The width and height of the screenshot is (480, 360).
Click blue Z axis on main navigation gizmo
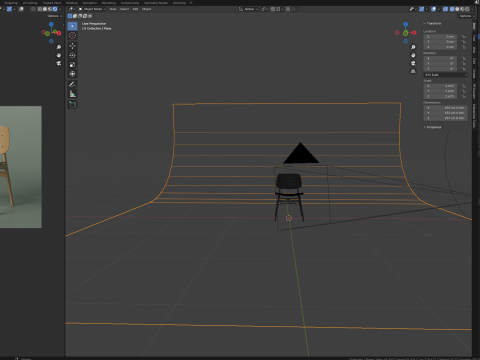[406, 24]
